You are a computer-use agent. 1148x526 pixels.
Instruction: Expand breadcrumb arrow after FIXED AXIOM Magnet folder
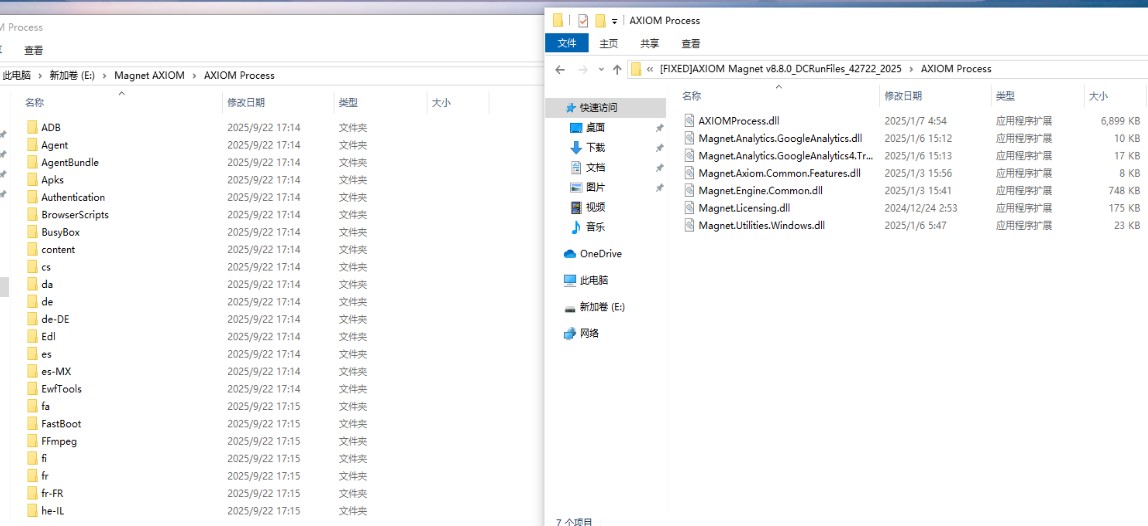(x=912, y=69)
